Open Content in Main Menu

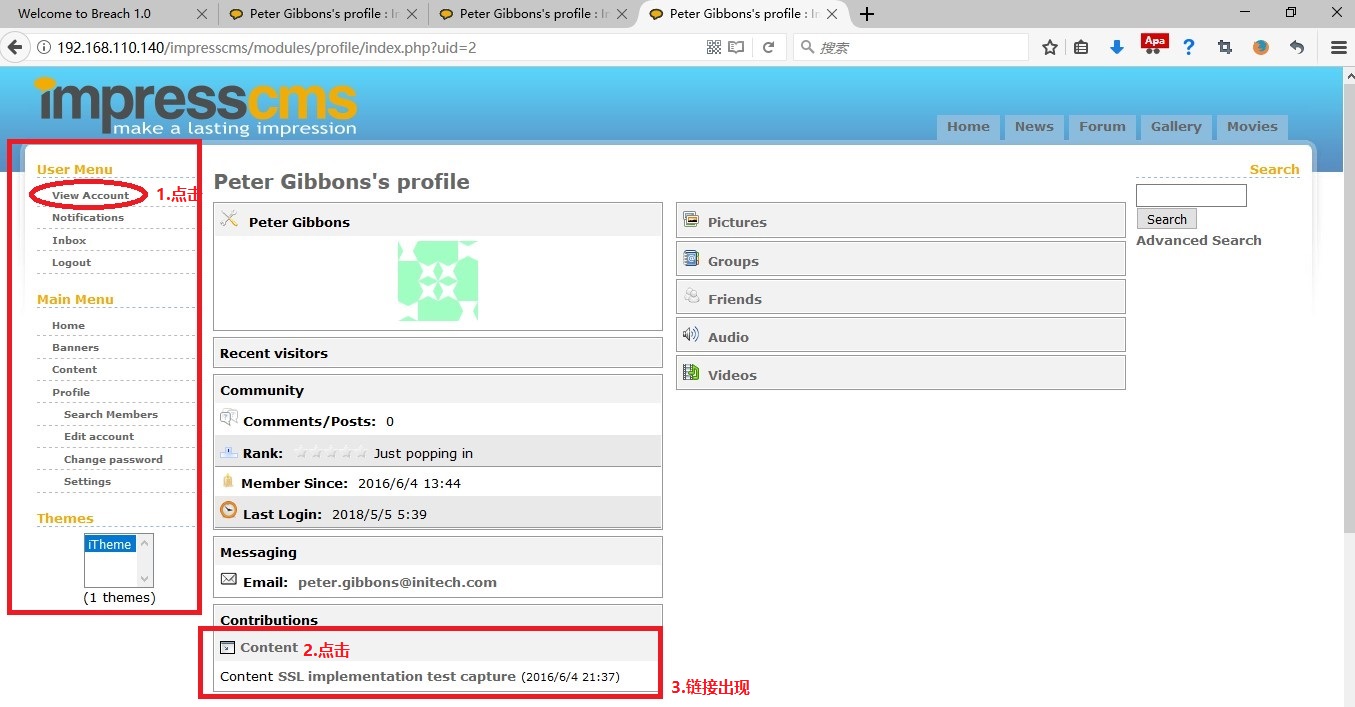point(74,369)
